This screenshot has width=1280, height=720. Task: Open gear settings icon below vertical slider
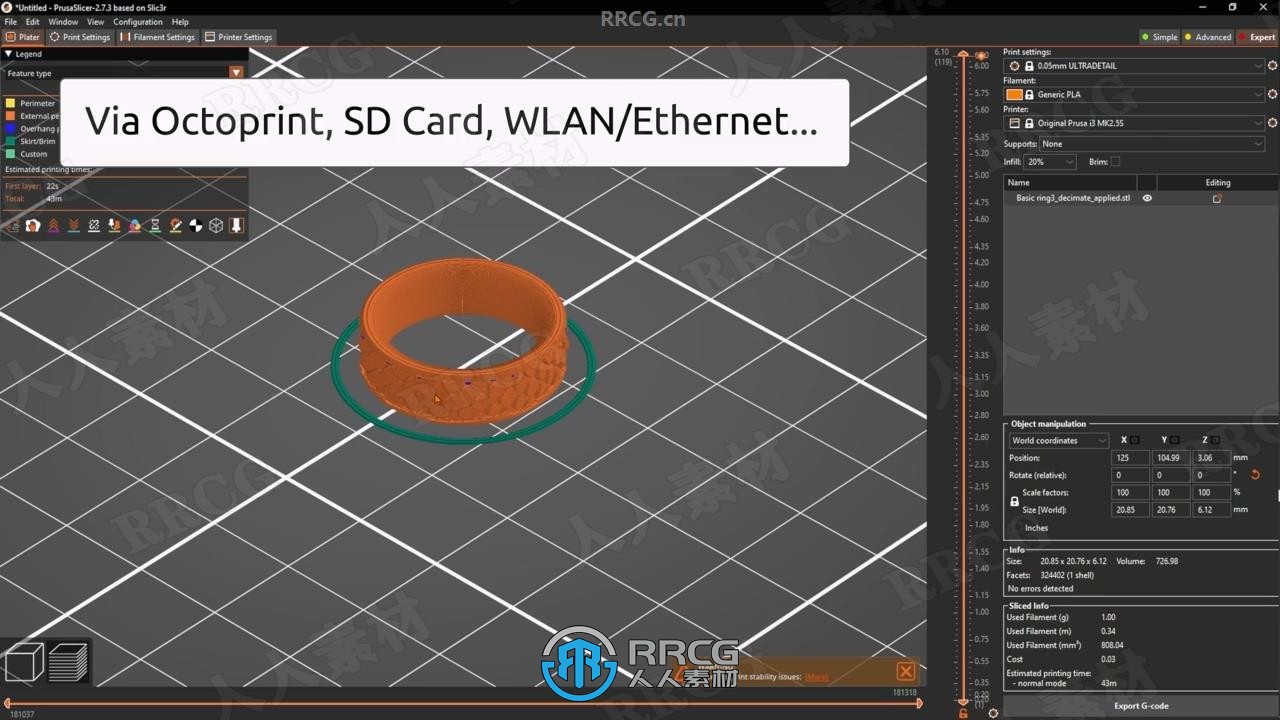point(993,713)
